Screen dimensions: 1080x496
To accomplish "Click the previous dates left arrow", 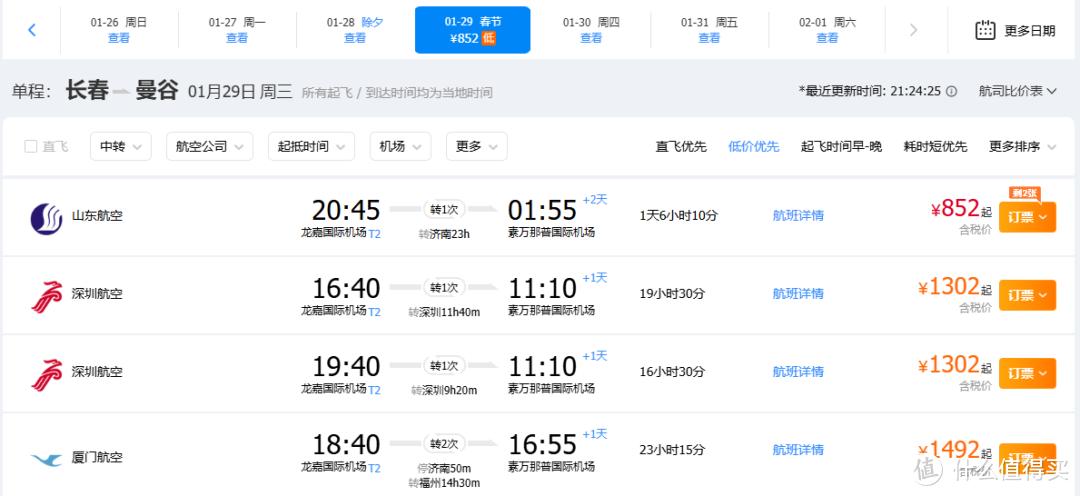I will [31, 30].
